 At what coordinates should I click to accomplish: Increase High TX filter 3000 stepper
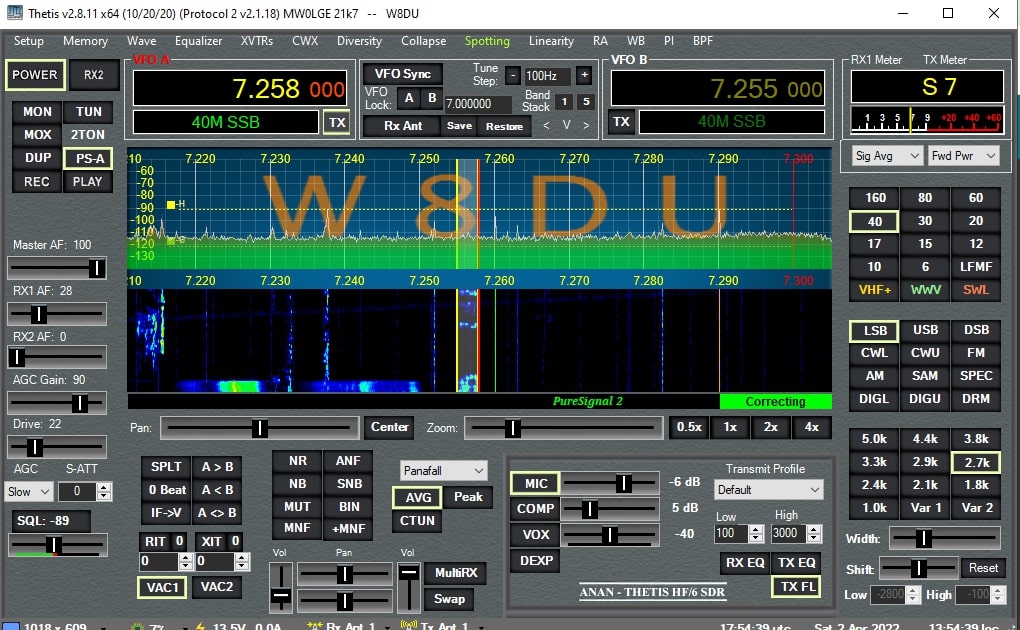[x=814, y=530]
